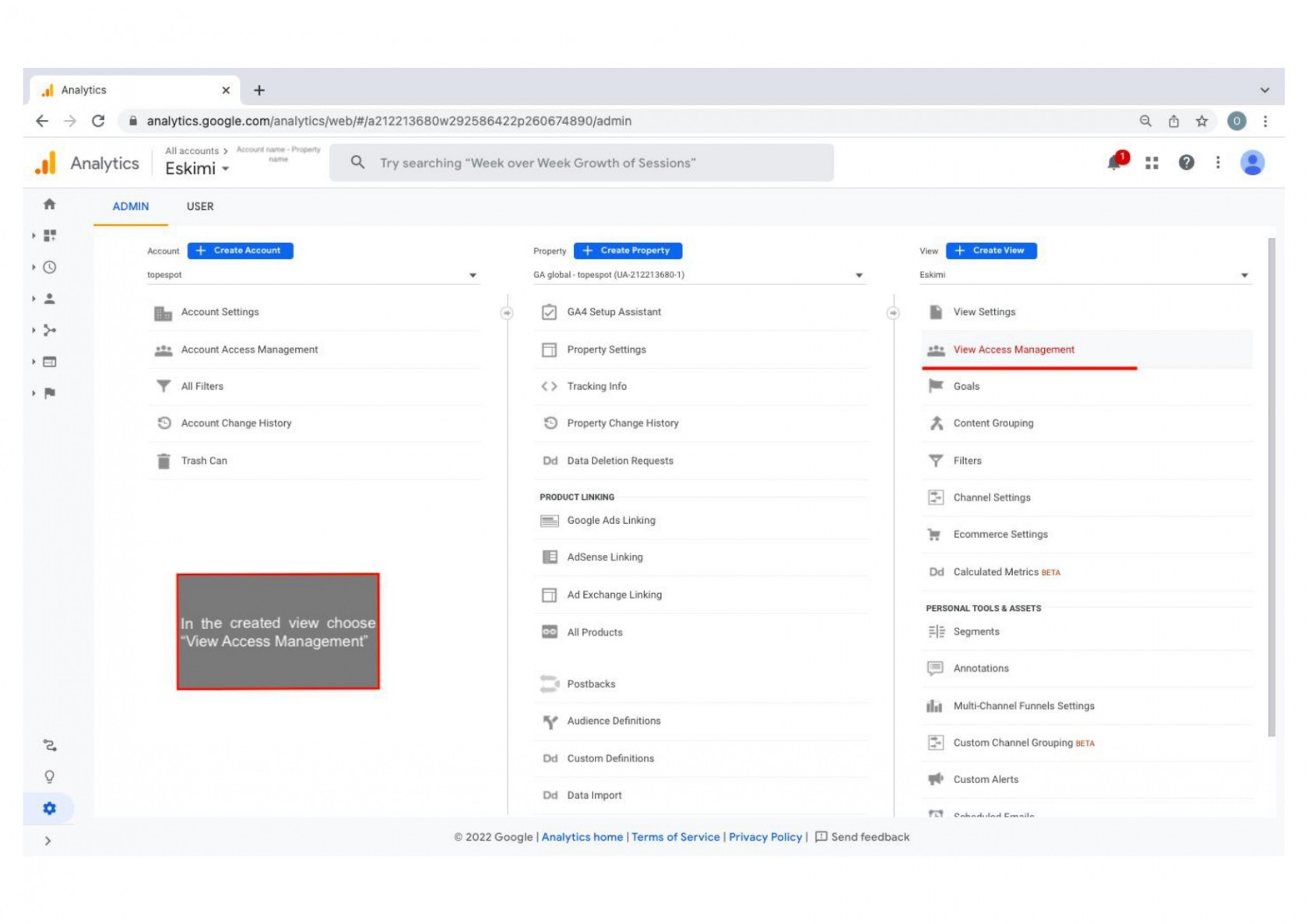Screen dimensions: 1308x924
Task: Open Audience person icon in sidebar
Action: click(x=50, y=298)
